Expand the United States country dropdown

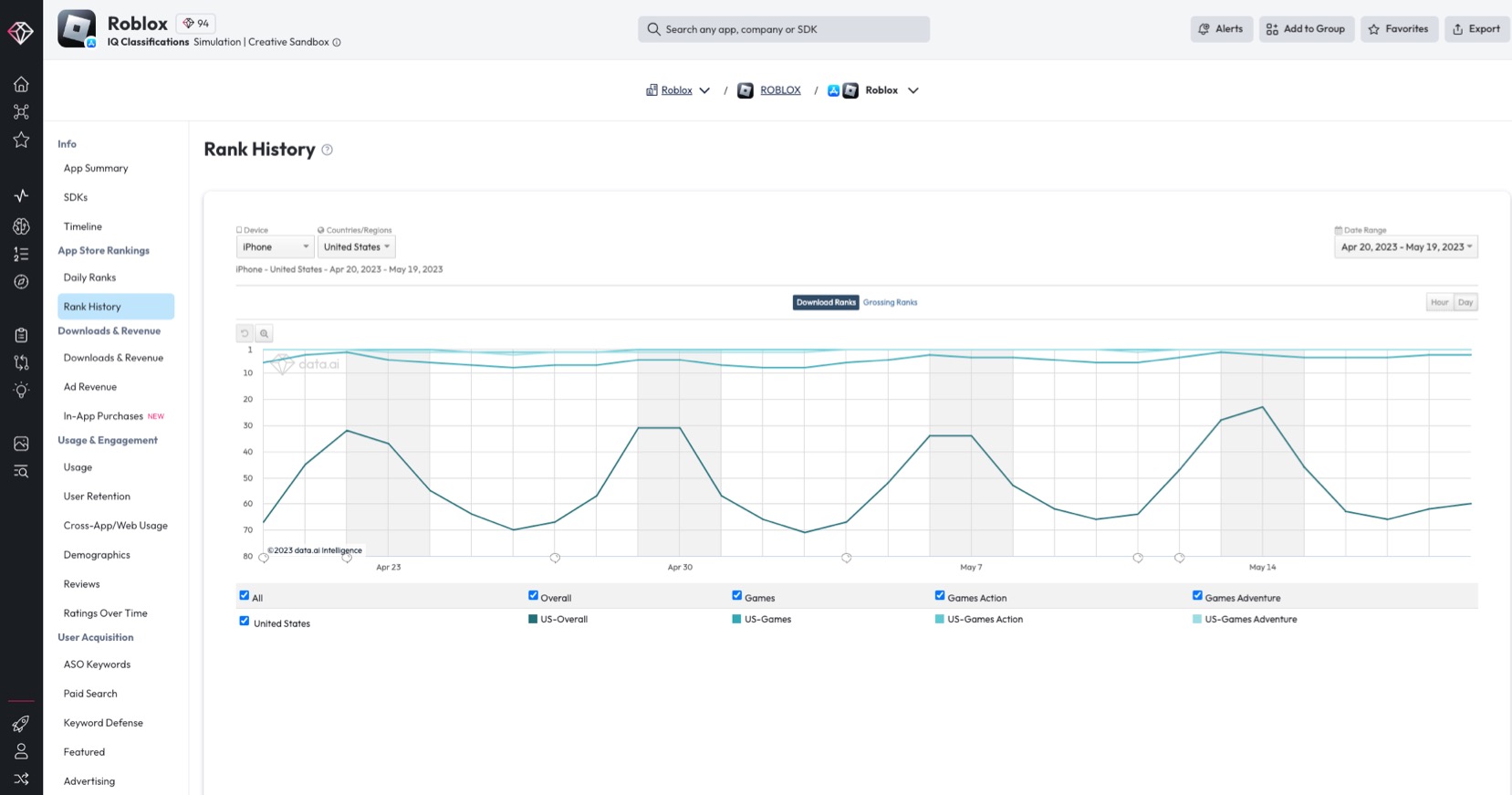(356, 246)
